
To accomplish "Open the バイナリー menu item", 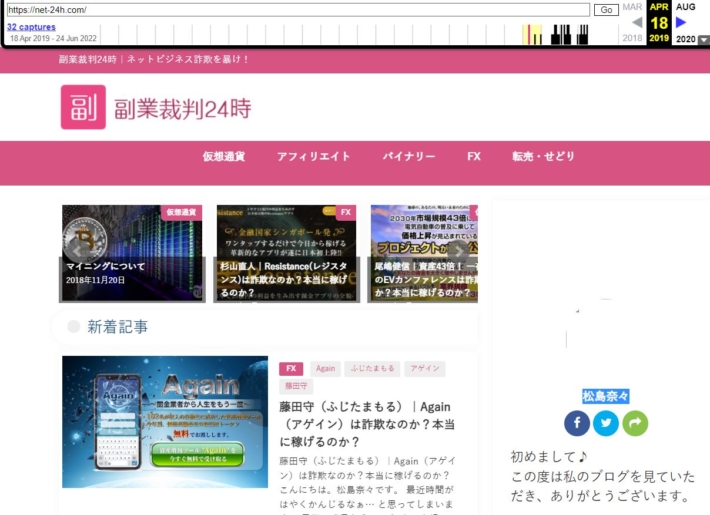I will (408, 156).
